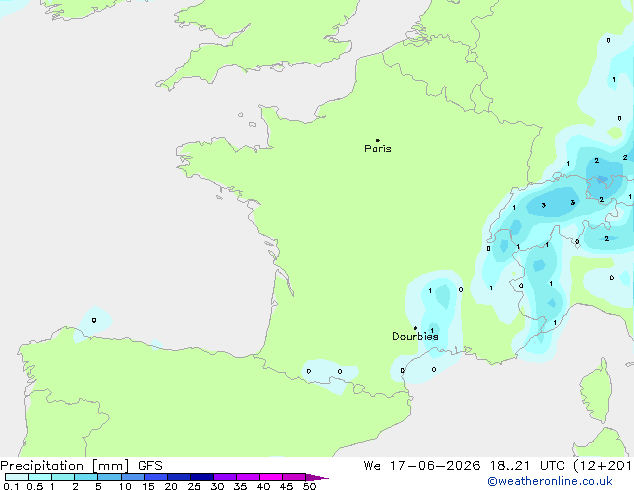This screenshot has width=634, height=490.
Task: Select the 5–10 mm legend color box
Action: [109, 477]
